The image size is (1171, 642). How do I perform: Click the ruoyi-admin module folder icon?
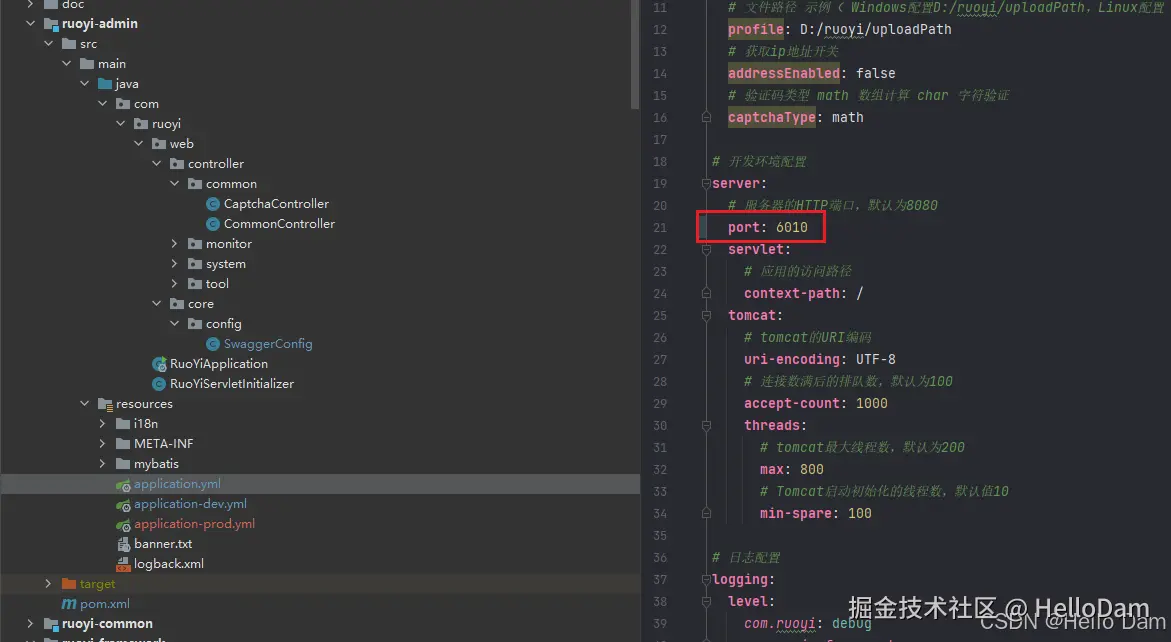pos(51,24)
